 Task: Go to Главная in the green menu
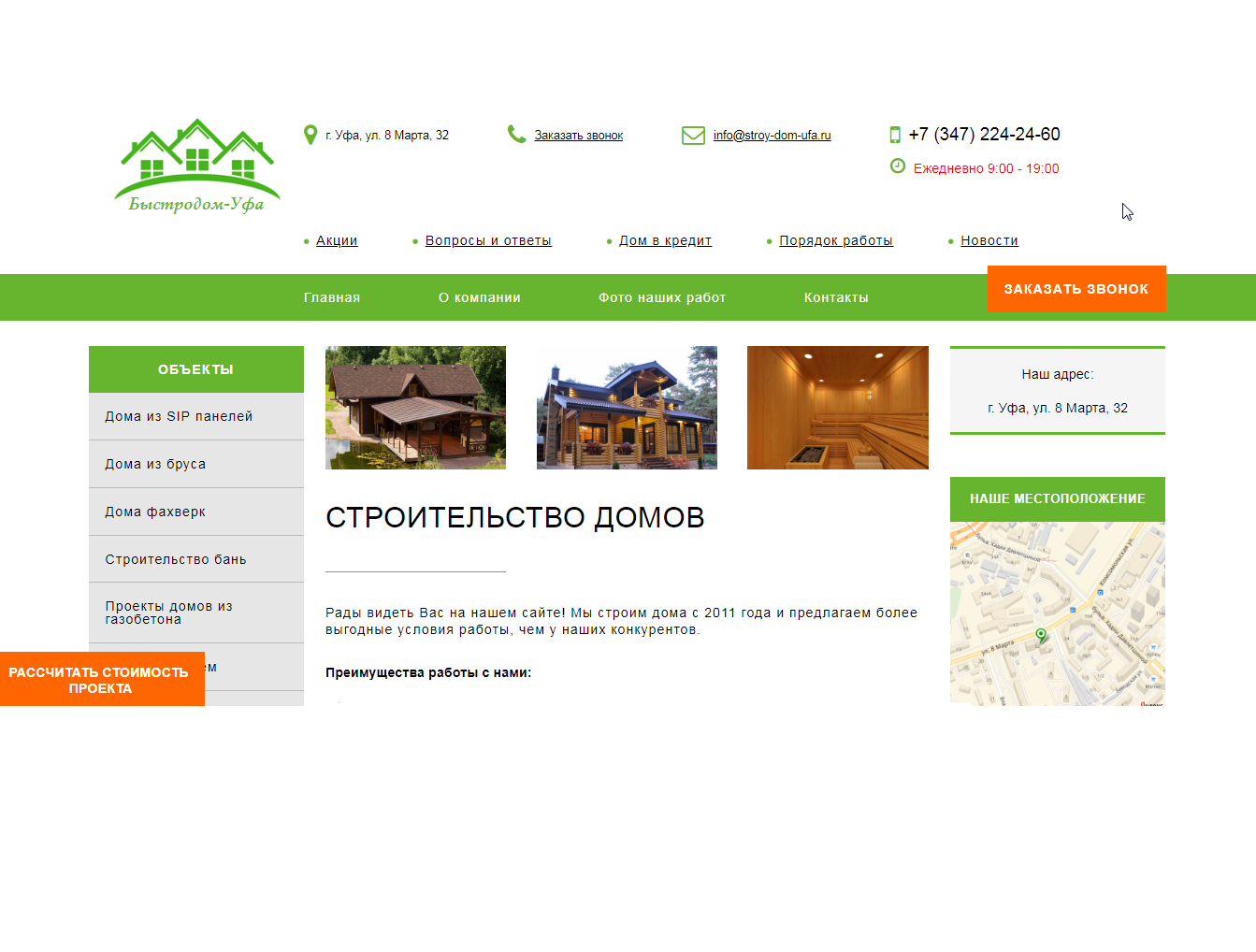332,297
